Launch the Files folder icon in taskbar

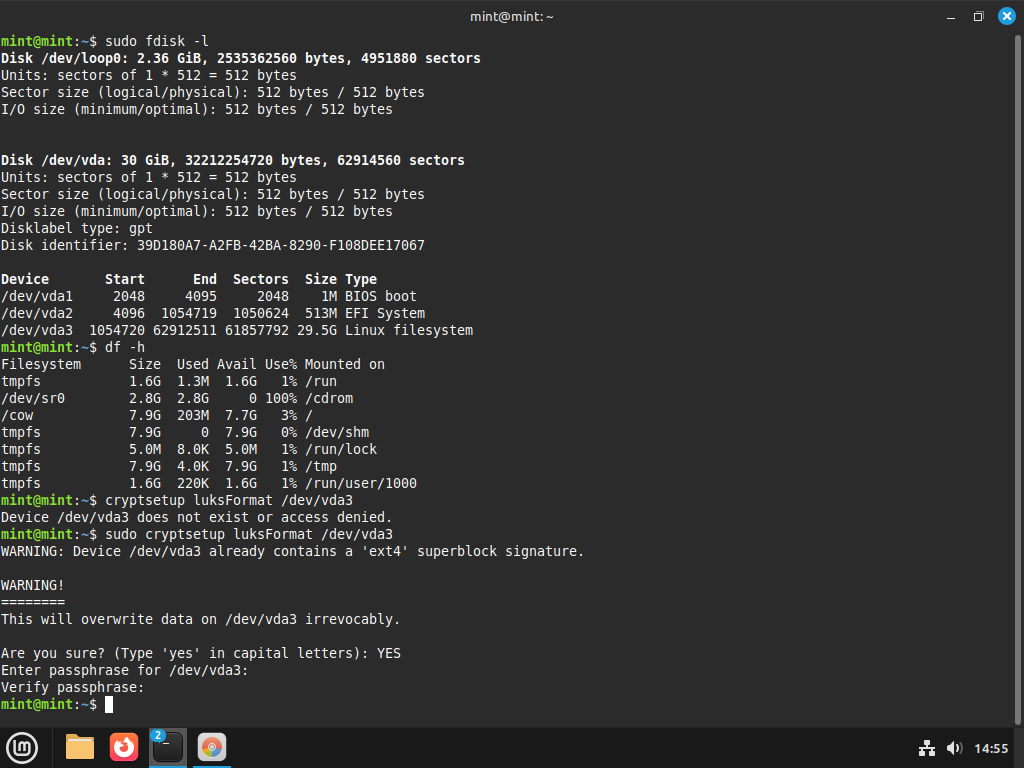(x=79, y=747)
